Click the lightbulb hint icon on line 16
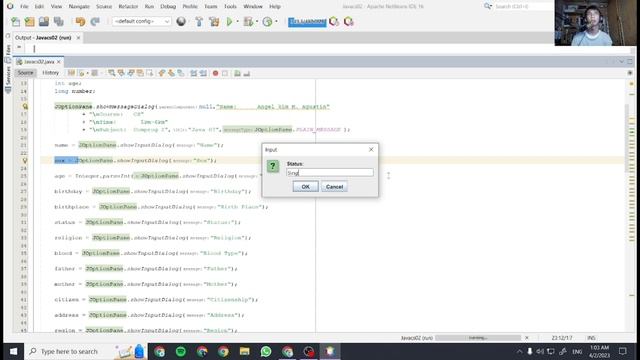640x360 pixels. pos(25,107)
